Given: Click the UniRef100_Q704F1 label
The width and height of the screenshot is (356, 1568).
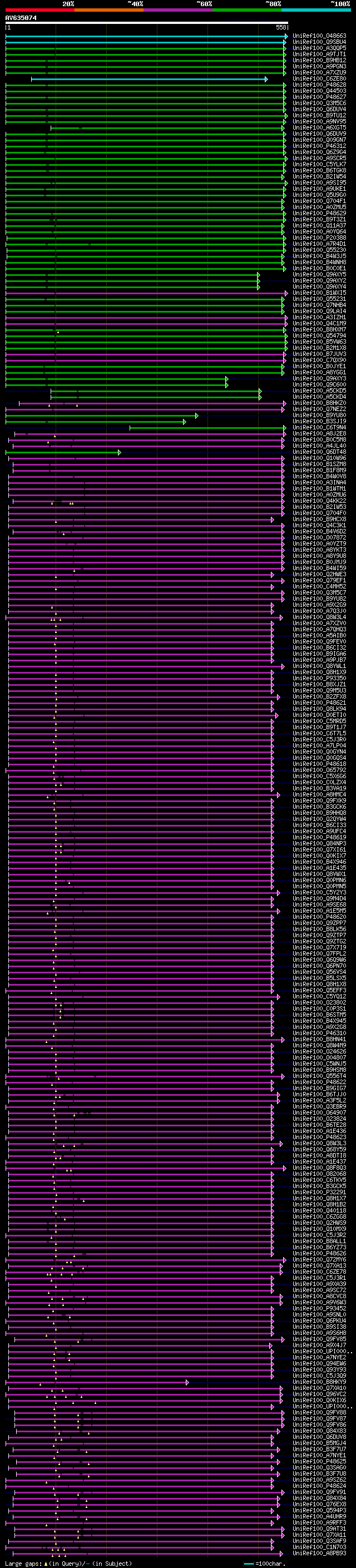Looking at the screenshot, I should click(x=319, y=201).
